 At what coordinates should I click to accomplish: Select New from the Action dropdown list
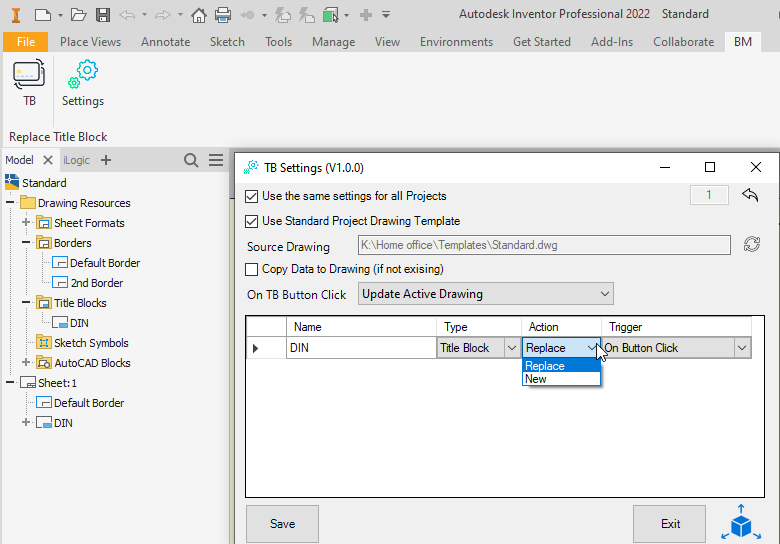coord(537,380)
